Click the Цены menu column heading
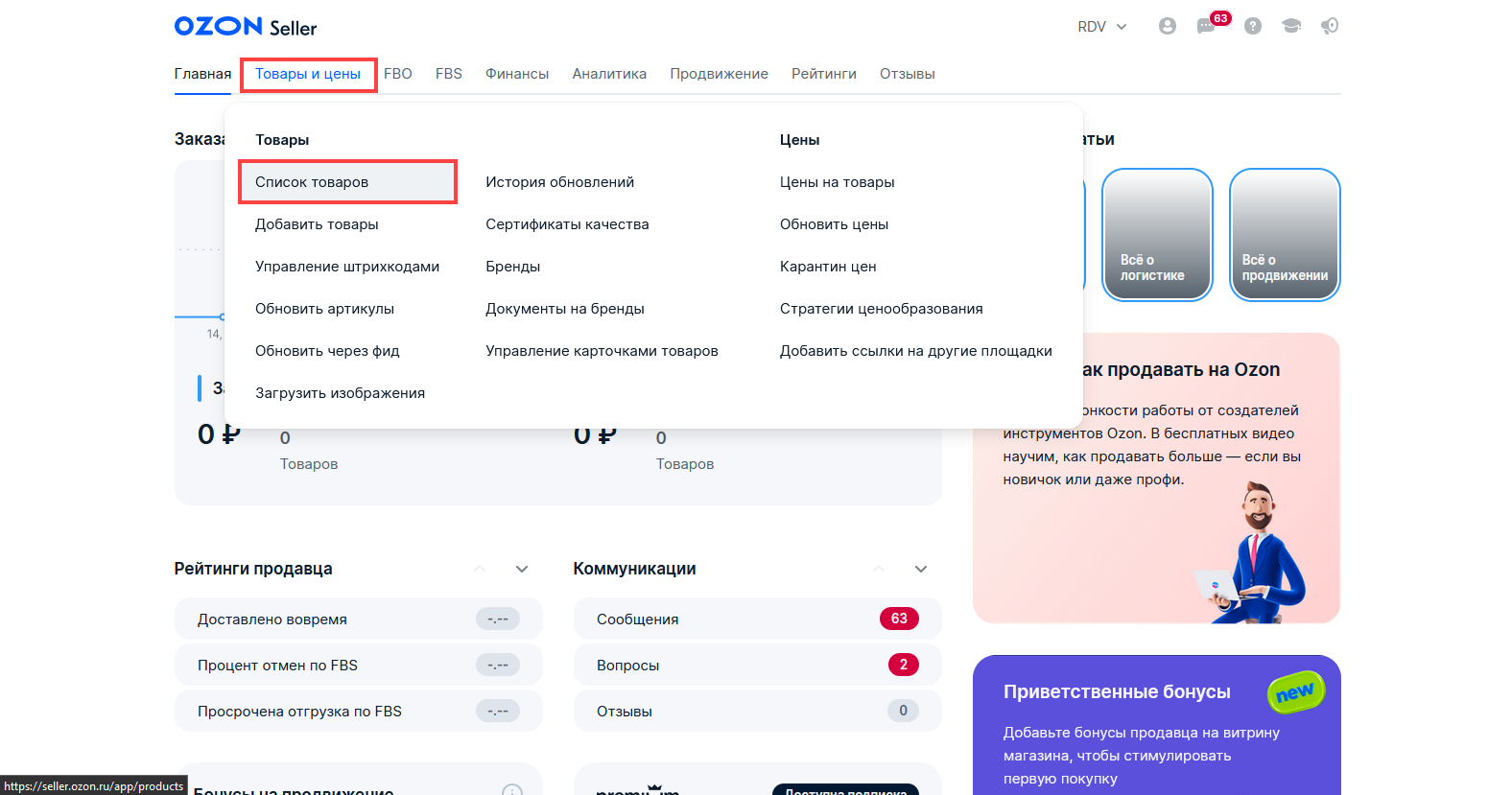This screenshot has height=795, width=1512. (x=799, y=140)
